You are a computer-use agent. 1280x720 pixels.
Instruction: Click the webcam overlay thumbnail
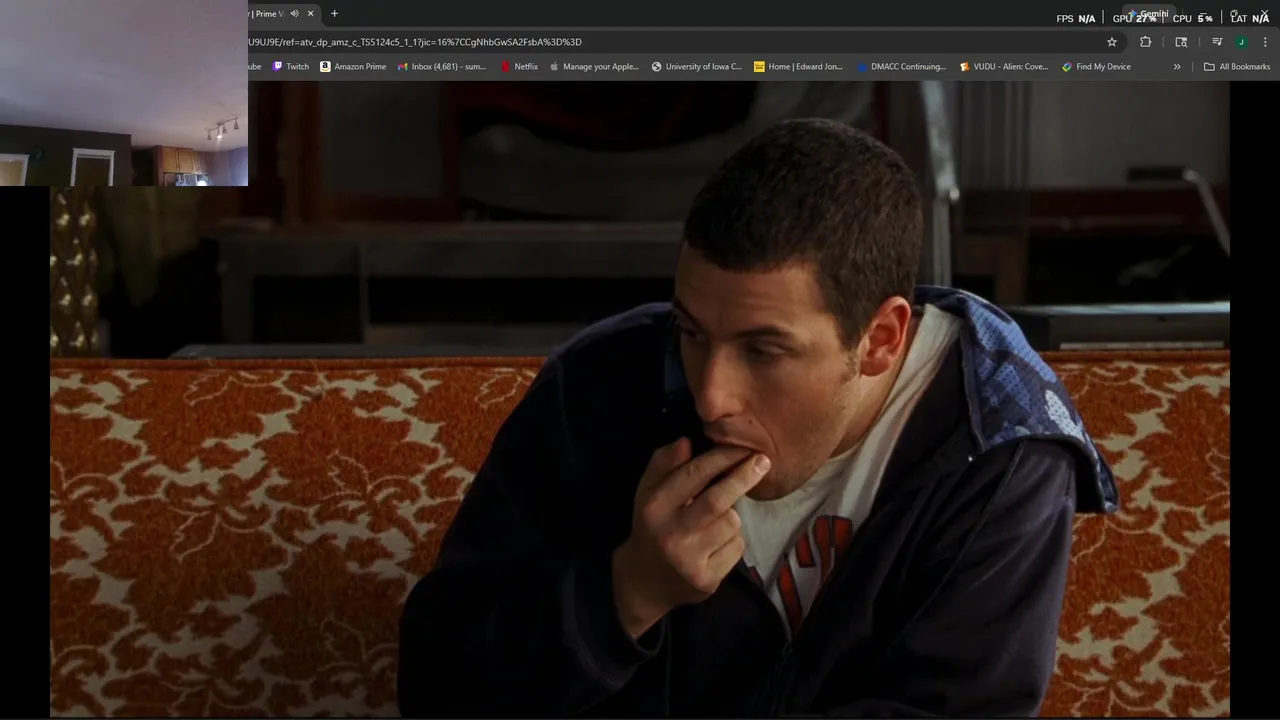(x=124, y=93)
